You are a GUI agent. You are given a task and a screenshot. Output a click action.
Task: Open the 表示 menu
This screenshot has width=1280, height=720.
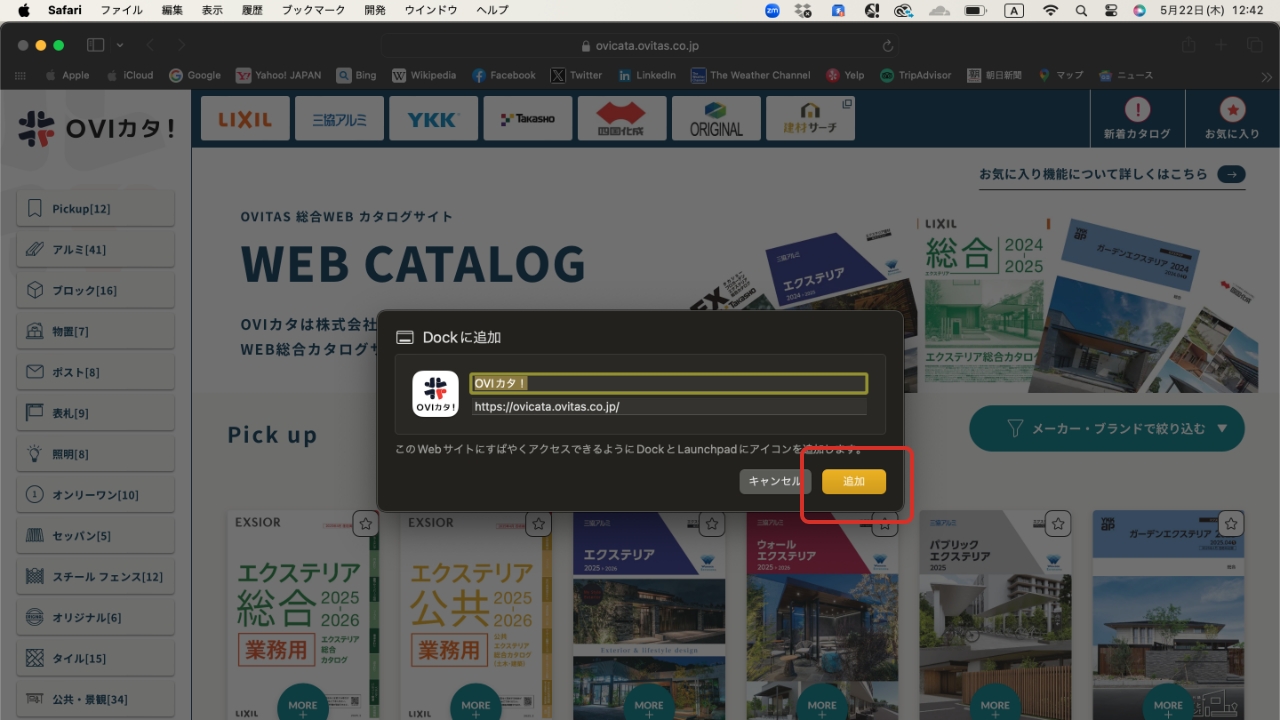point(212,10)
